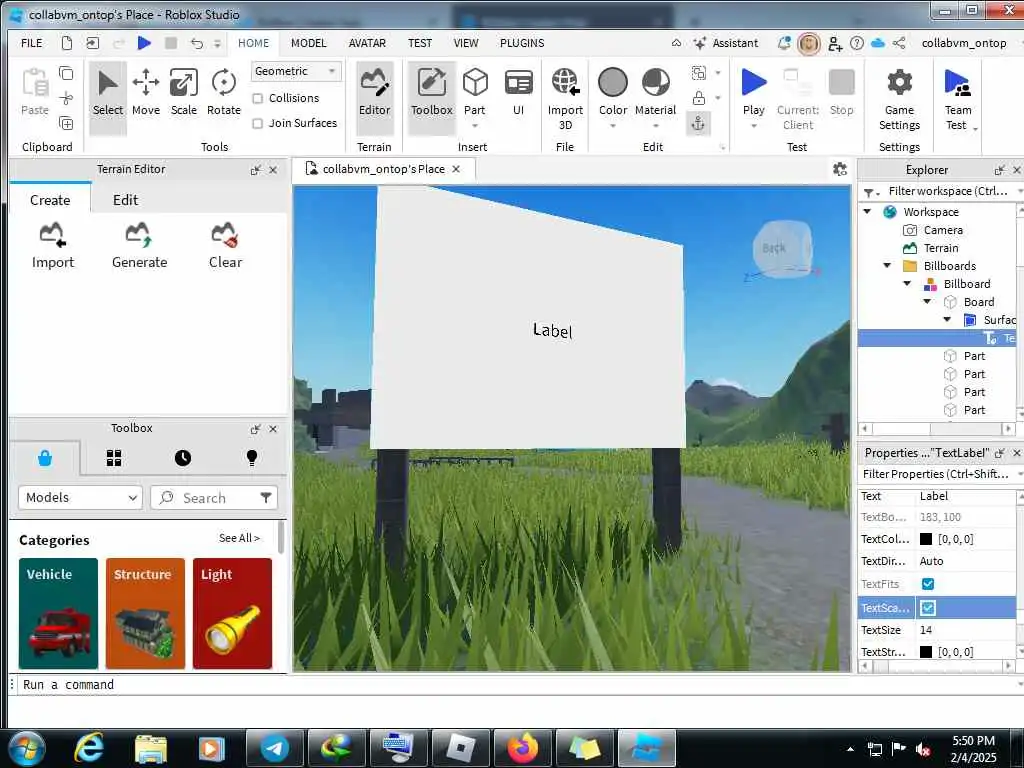Toggle the TextScaled checkbox
This screenshot has height=768, width=1024.
[x=927, y=608]
